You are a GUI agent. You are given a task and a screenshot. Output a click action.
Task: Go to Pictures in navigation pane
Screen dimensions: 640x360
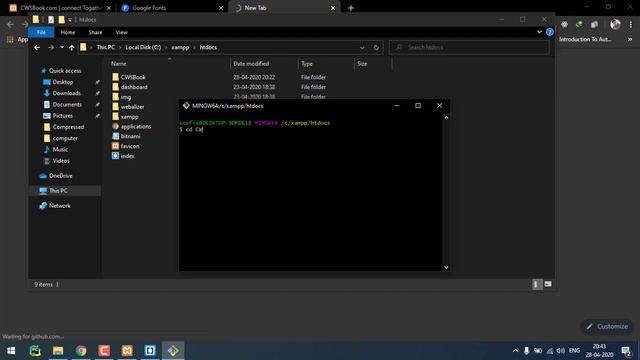(x=62, y=116)
